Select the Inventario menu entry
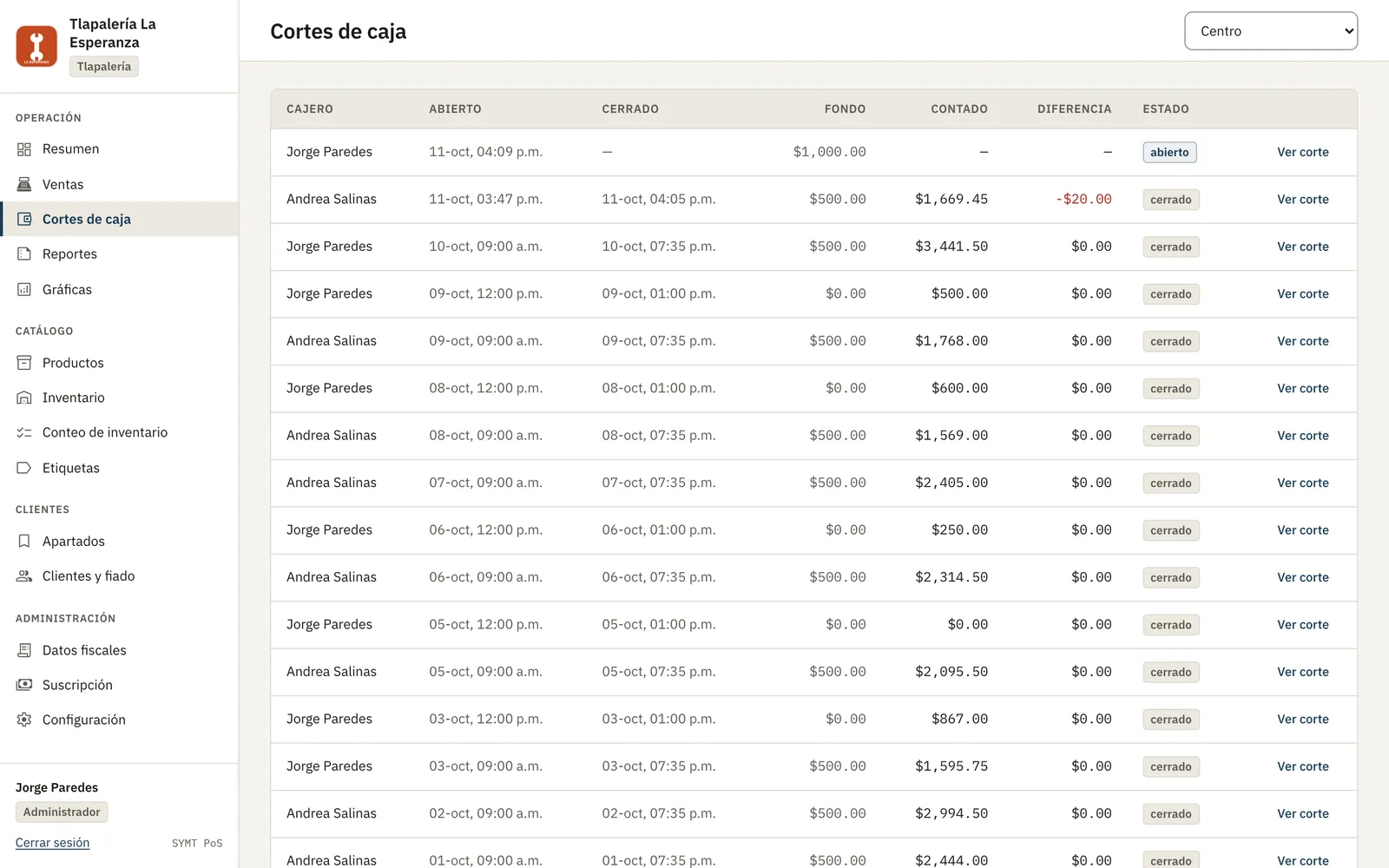Image resolution: width=1389 pixels, height=868 pixels. (119, 398)
